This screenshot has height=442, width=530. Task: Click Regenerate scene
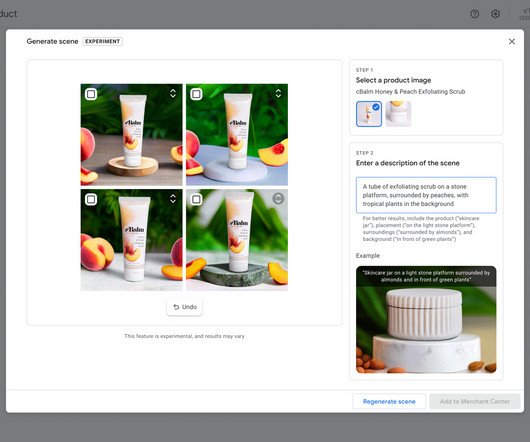tap(389, 401)
